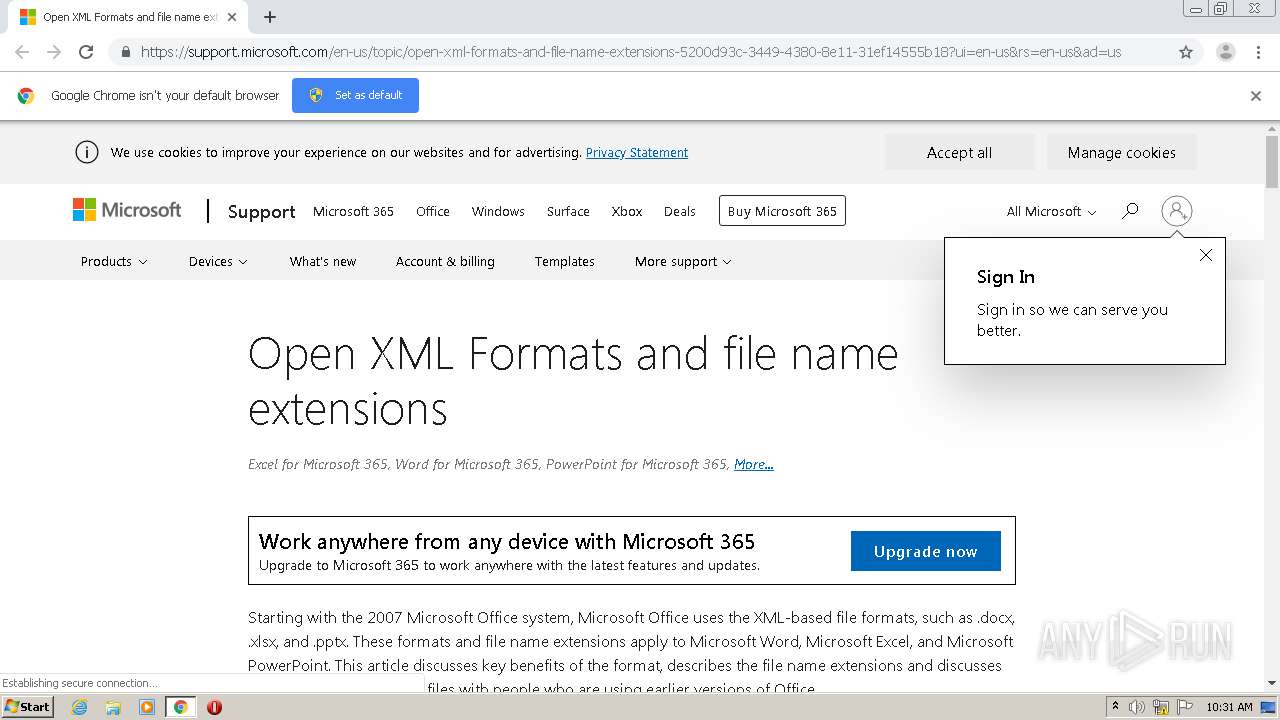This screenshot has width=1280, height=720.
Task: Click the red stop taskbar icon
Action: coord(214,707)
